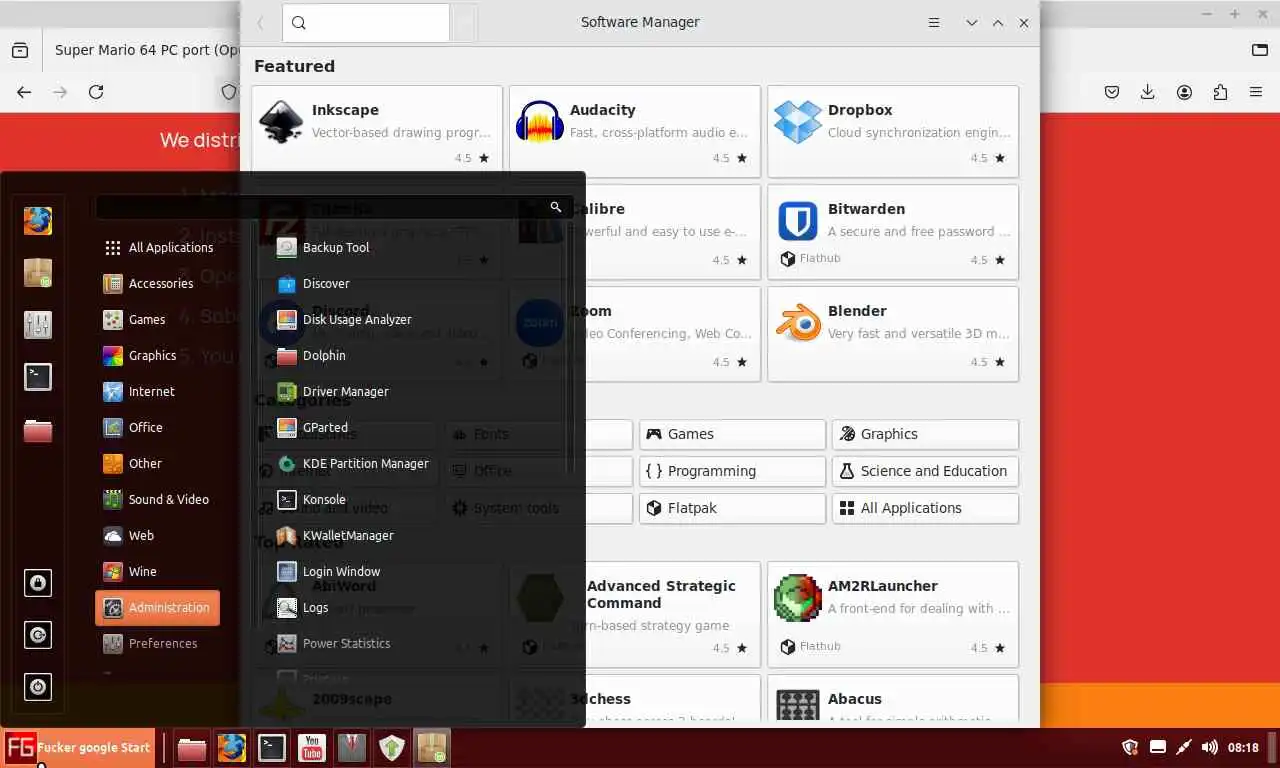Open AM2RLauncher in Top Rated
This screenshot has height=768, width=1280.
coord(893,614)
